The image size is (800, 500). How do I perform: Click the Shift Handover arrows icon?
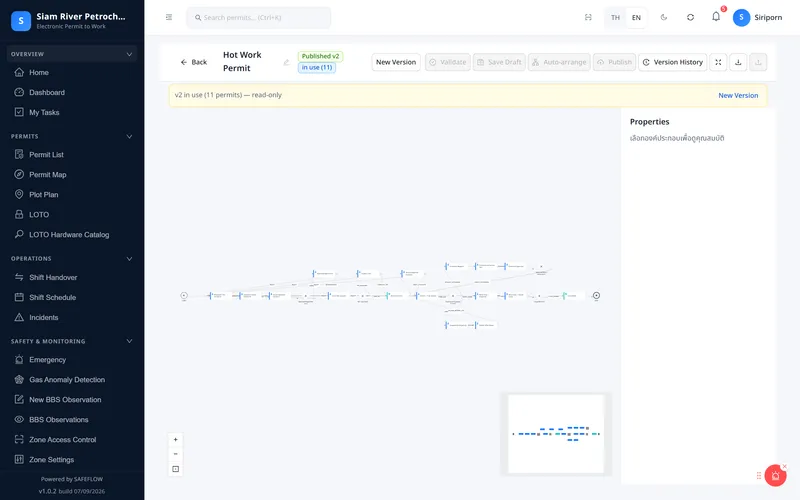pyautogui.click(x=19, y=277)
